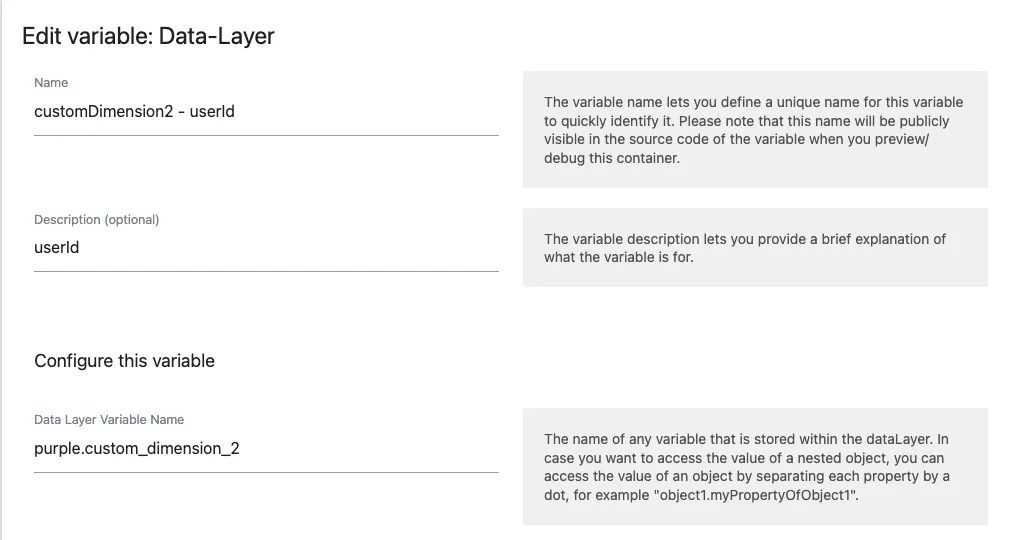Click the 'preview/ debug this container' help sentence

click(x=739, y=149)
